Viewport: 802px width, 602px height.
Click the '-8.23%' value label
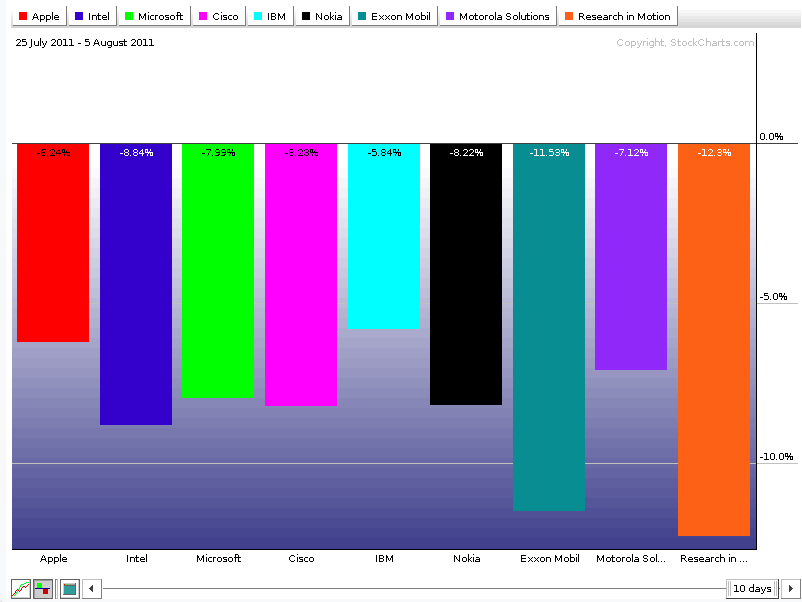coord(301,152)
